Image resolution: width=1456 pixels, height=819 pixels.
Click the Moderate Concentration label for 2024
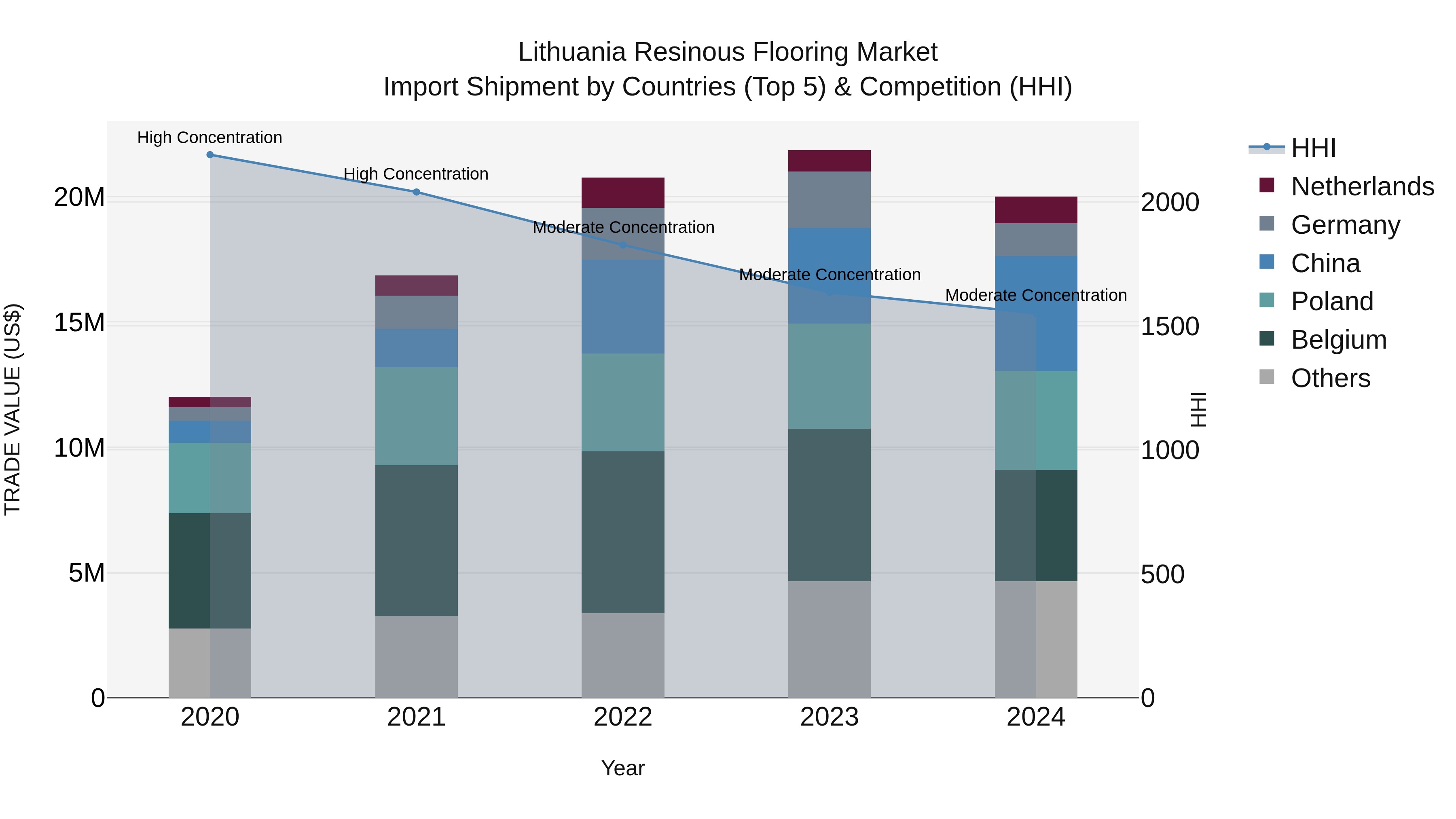(1036, 295)
